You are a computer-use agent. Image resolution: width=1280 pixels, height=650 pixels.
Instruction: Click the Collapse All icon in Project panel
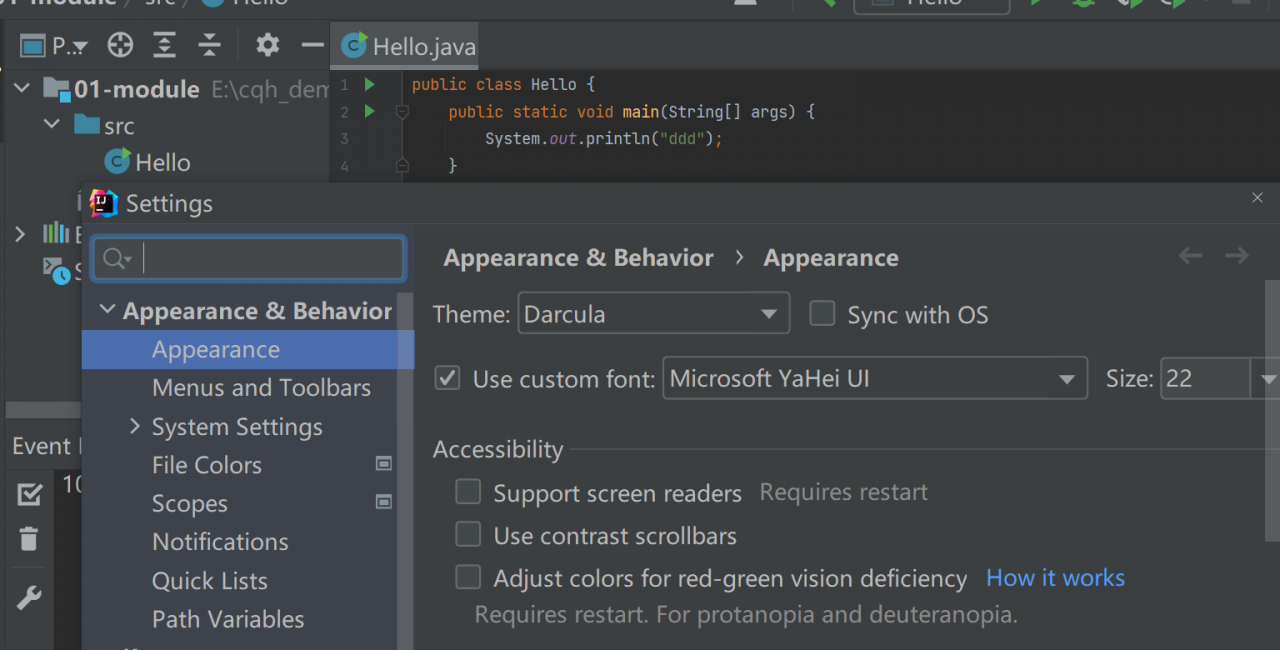[x=209, y=45]
